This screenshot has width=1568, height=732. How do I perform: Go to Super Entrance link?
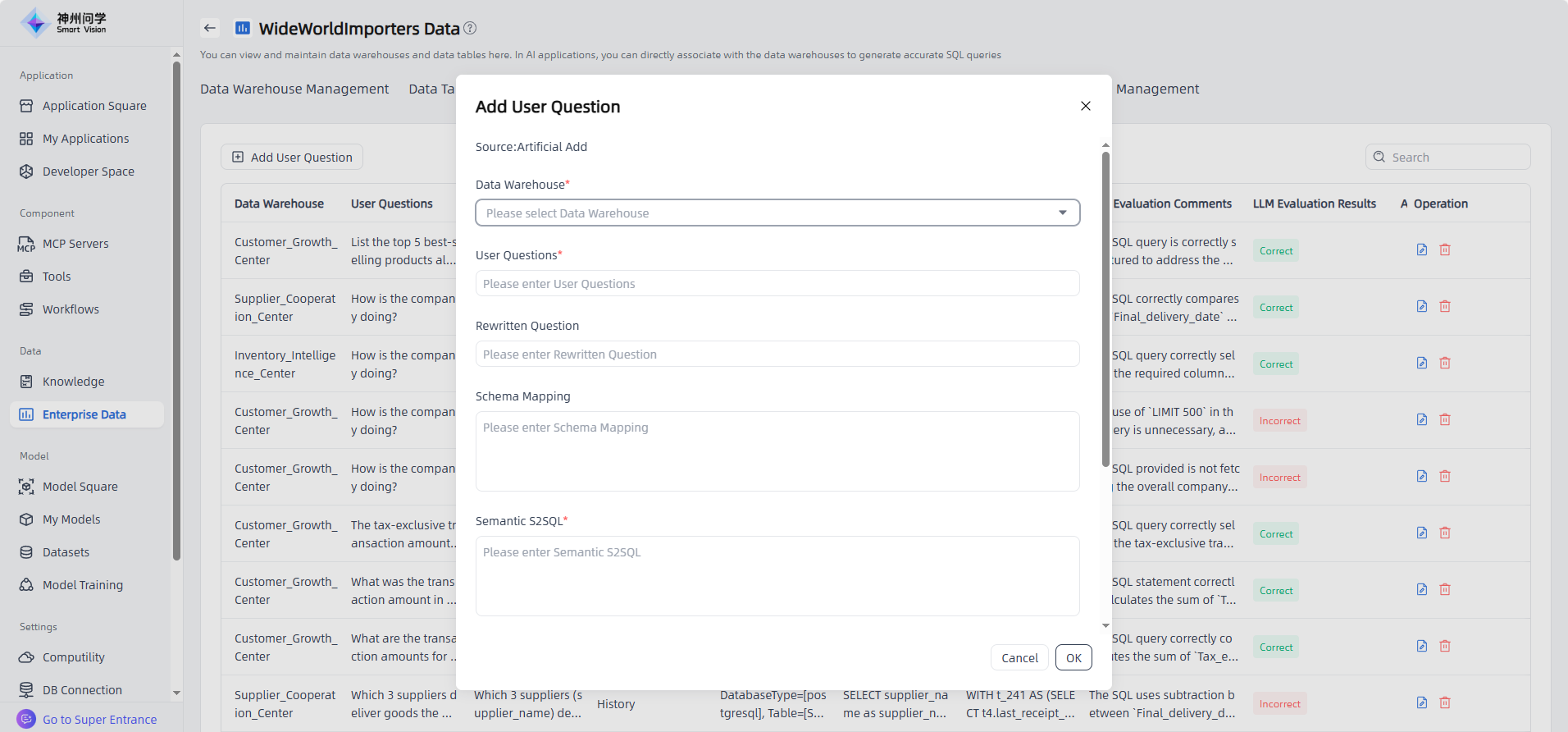click(99, 720)
